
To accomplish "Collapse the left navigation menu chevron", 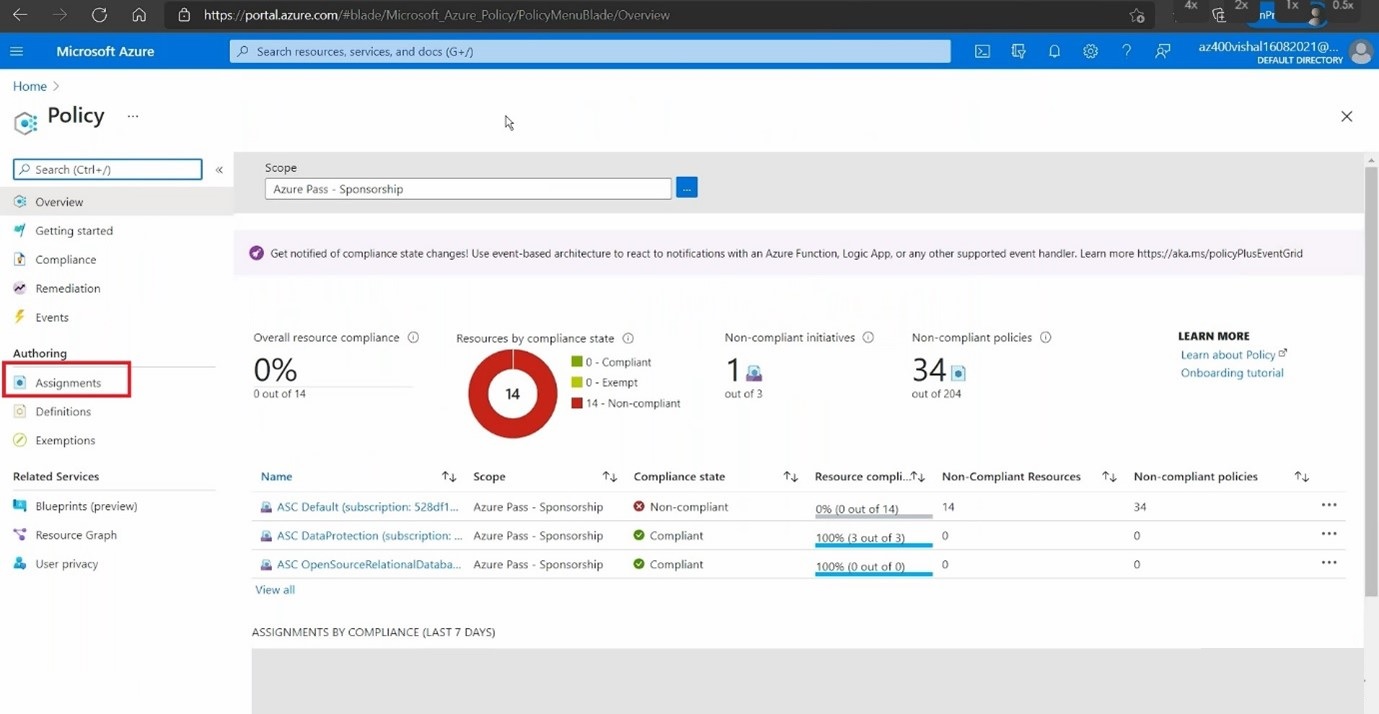I will tap(219, 170).
